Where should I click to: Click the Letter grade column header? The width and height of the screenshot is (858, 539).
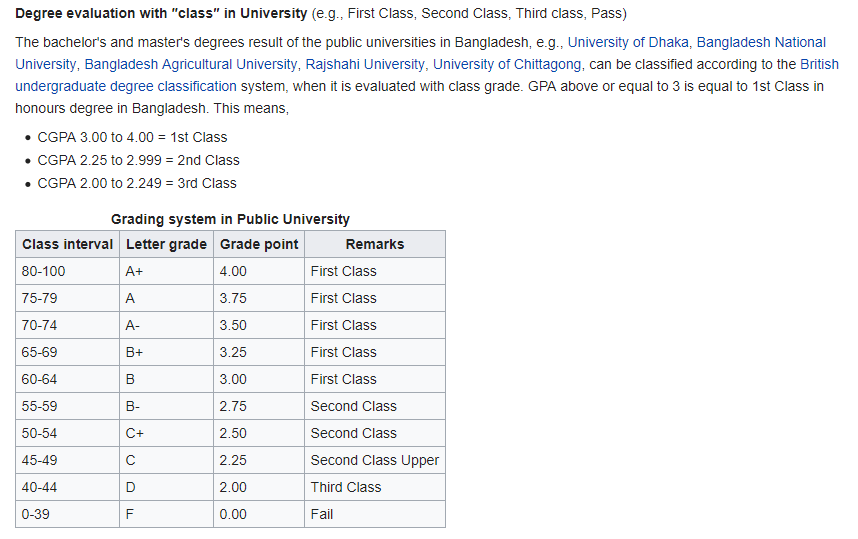coord(166,244)
